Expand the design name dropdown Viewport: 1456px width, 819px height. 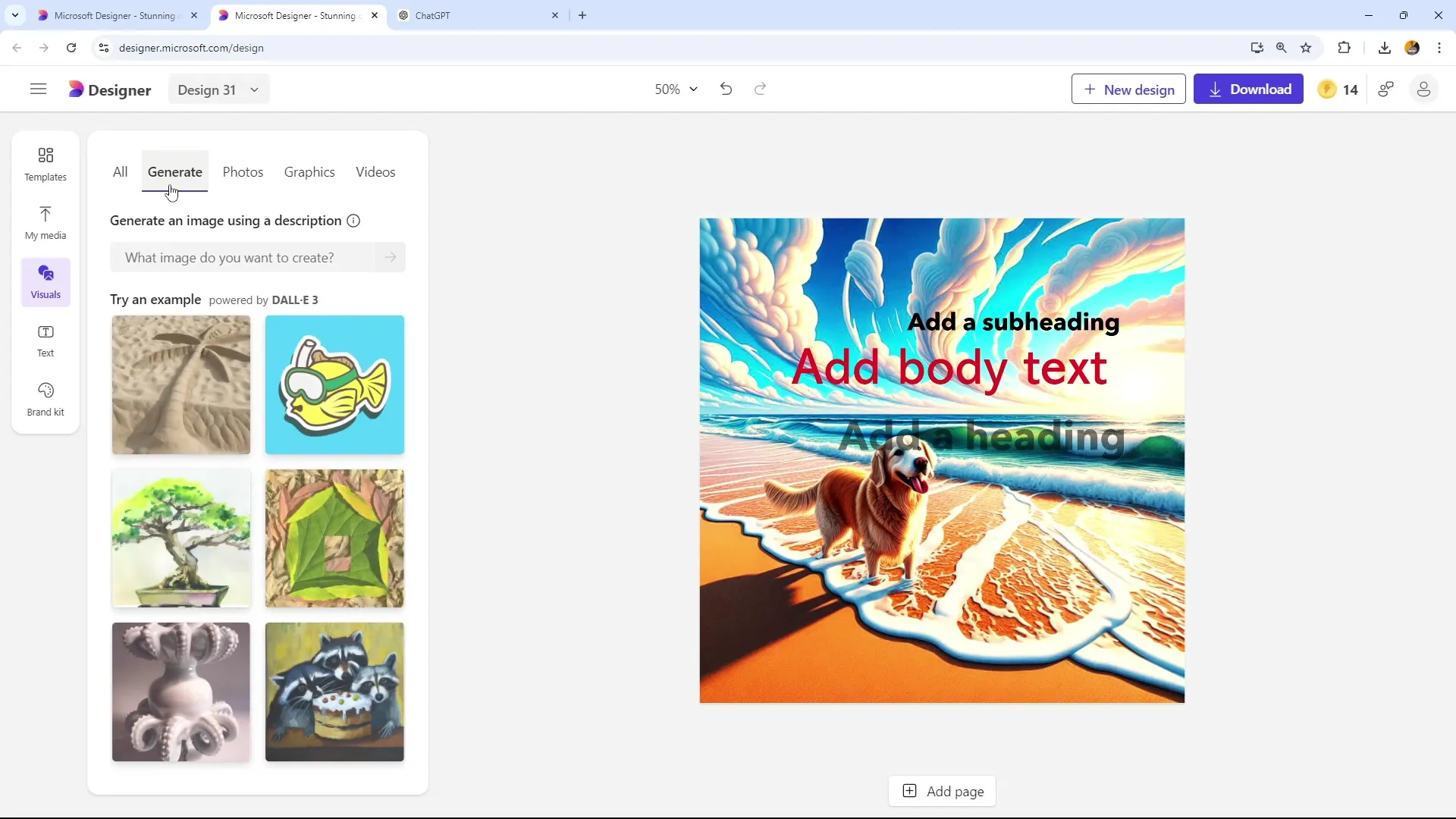(255, 90)
